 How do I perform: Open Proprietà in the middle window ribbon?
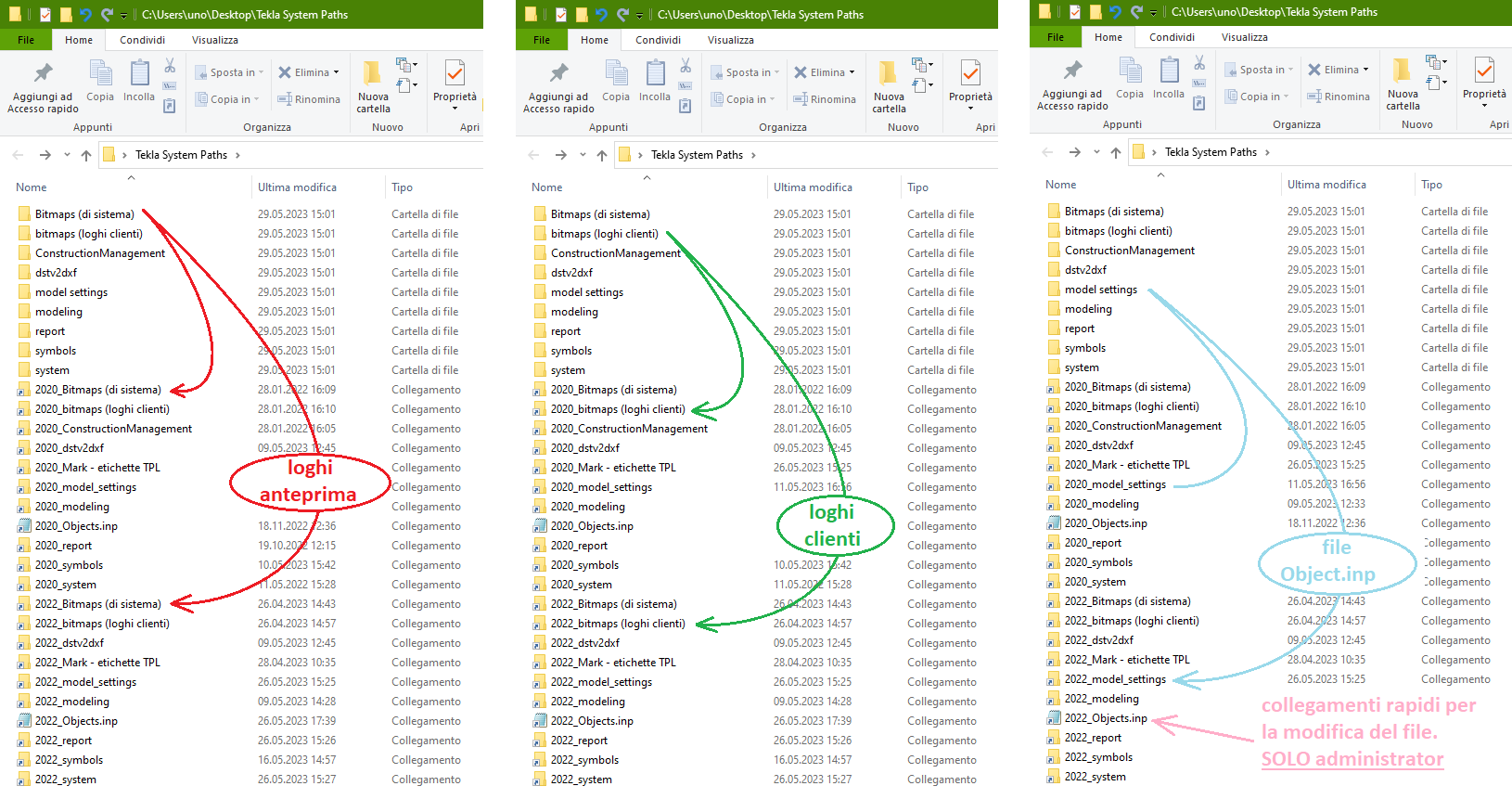pyautogui.click(x=970, y=84)
